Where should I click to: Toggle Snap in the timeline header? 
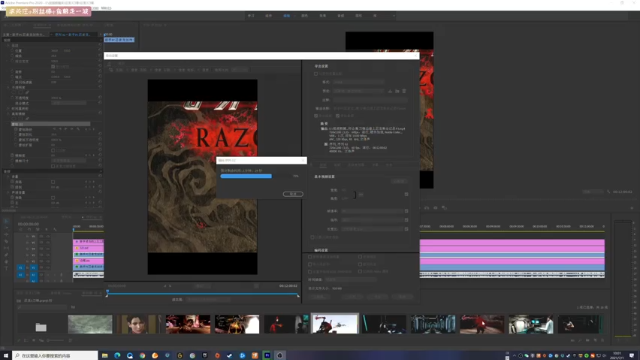click(x=29, y=229)
